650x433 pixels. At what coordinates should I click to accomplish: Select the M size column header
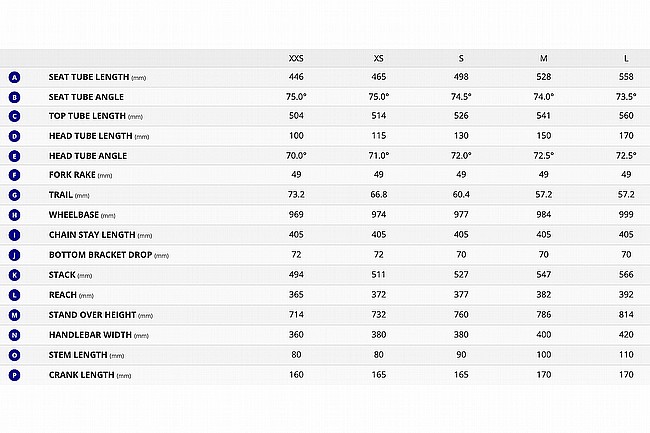(x=543, y=58)
